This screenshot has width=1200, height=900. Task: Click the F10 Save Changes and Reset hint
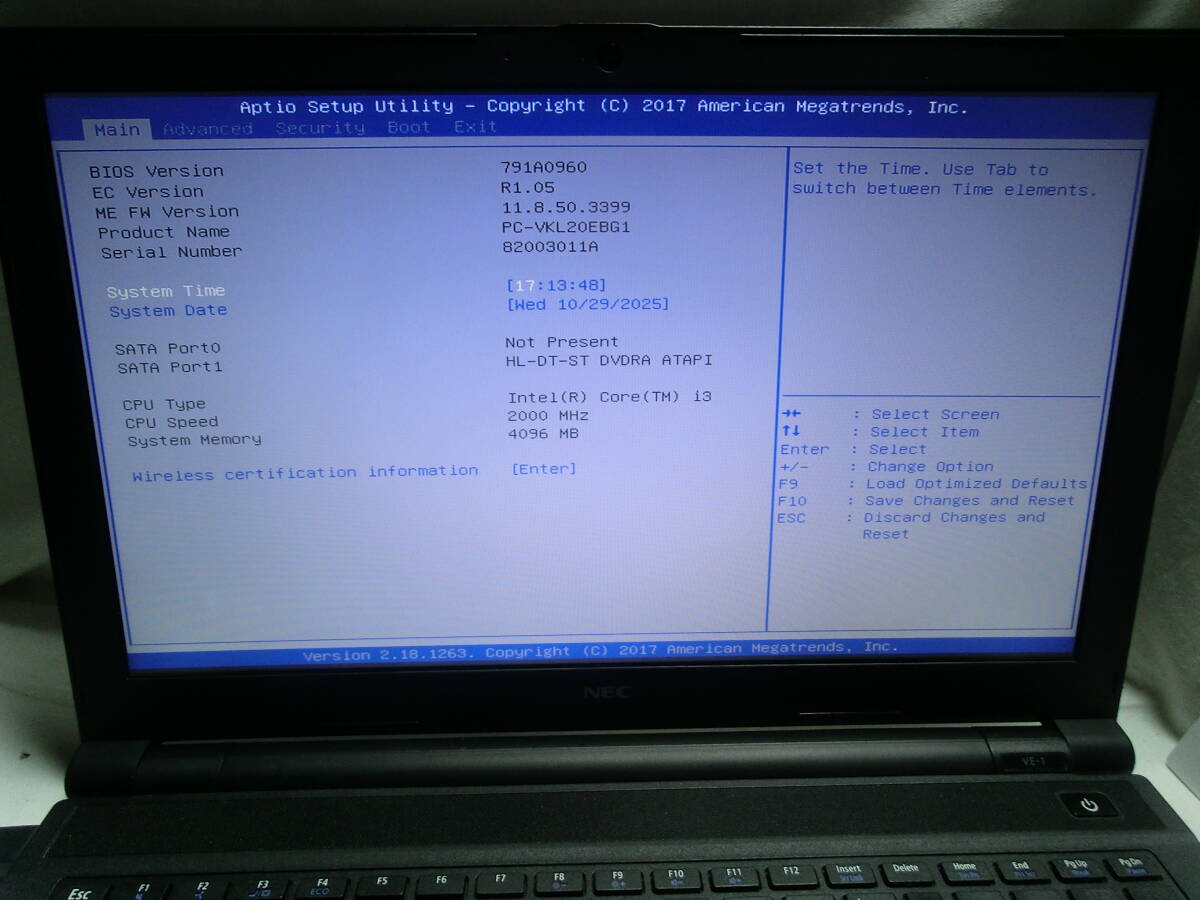click(926, 501)
